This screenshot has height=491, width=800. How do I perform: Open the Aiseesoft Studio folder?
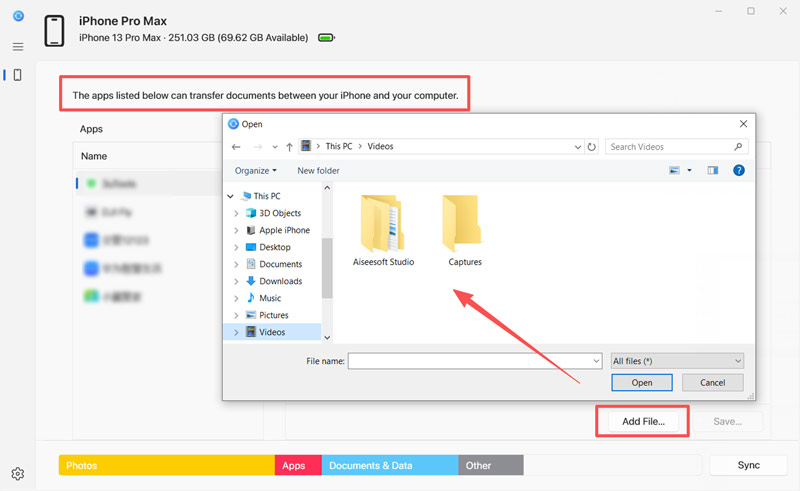tap(383, 231)
